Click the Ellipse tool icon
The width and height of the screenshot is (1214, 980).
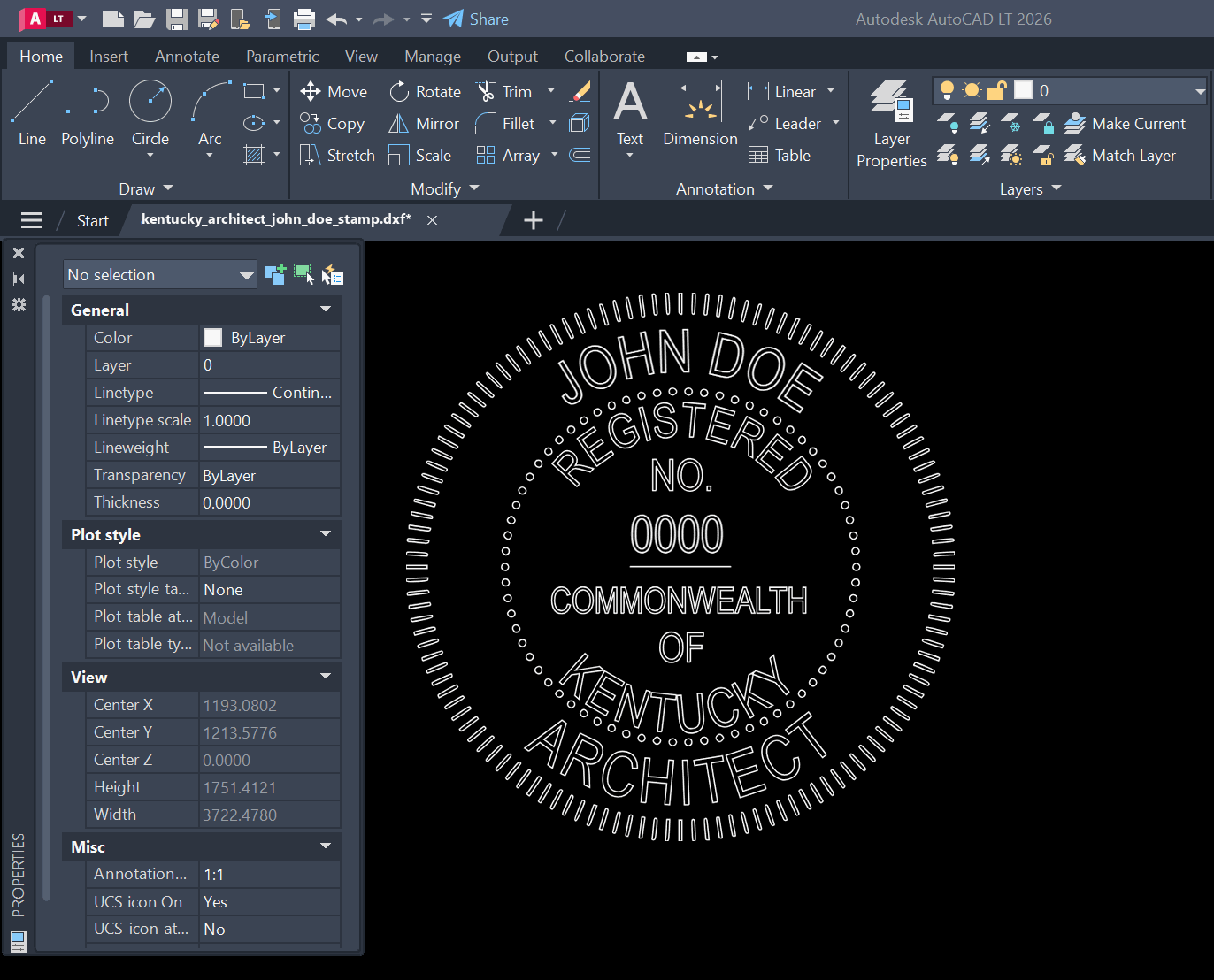(254, 123)
